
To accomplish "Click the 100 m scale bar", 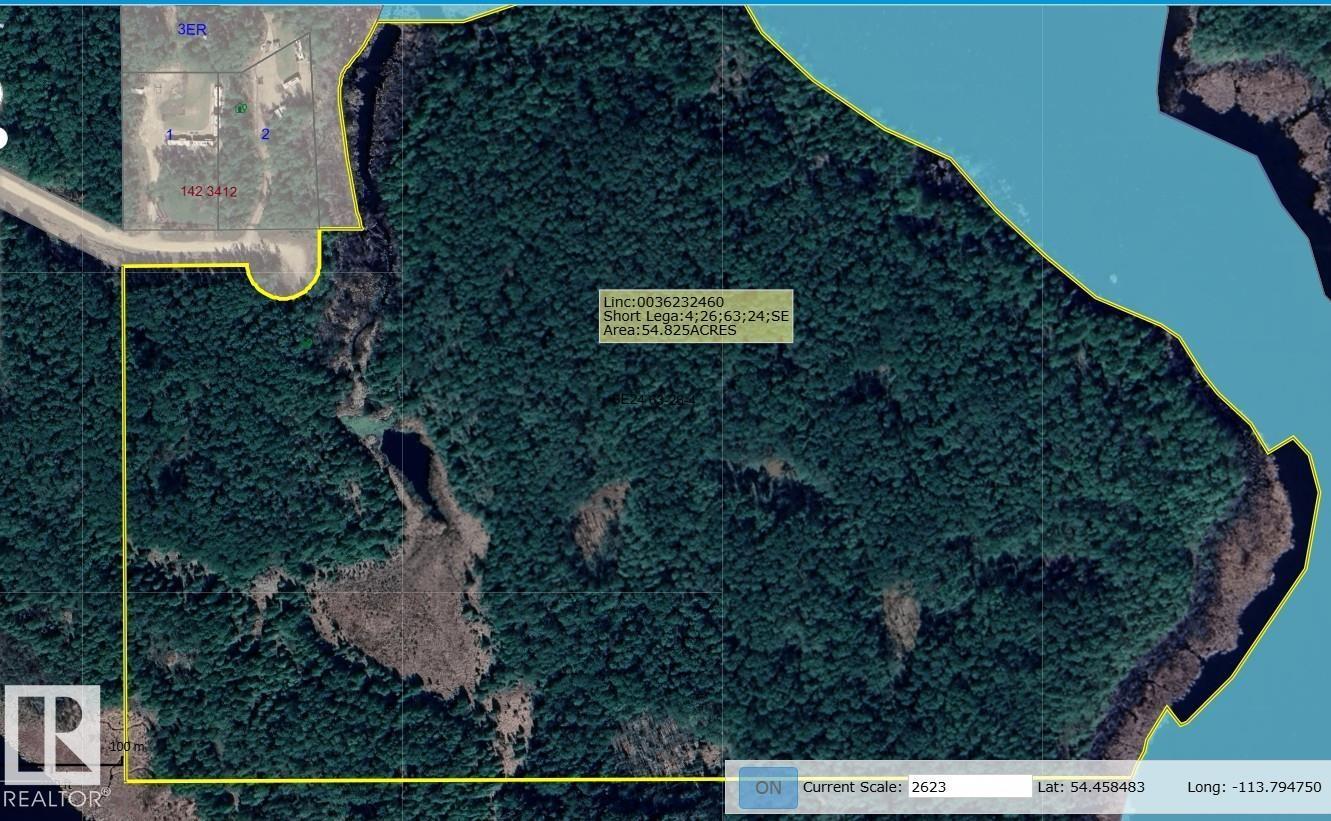I will click(x=126, y=748).
